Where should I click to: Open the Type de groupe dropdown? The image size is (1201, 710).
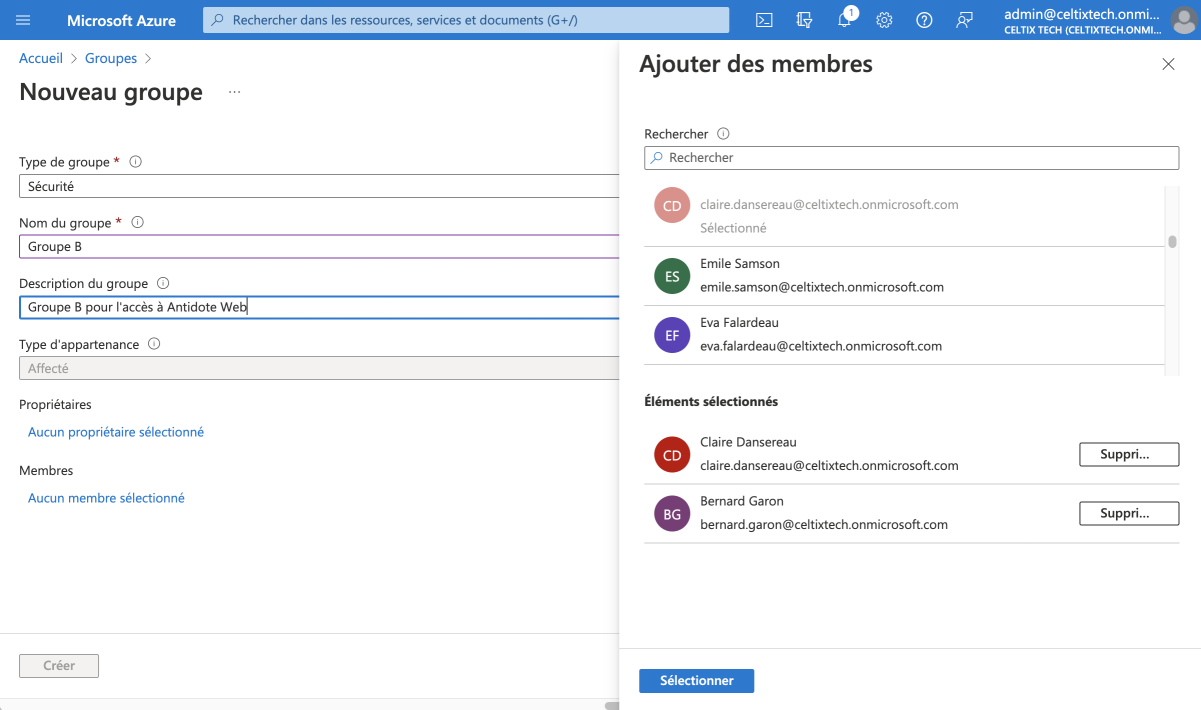(319, 186)
